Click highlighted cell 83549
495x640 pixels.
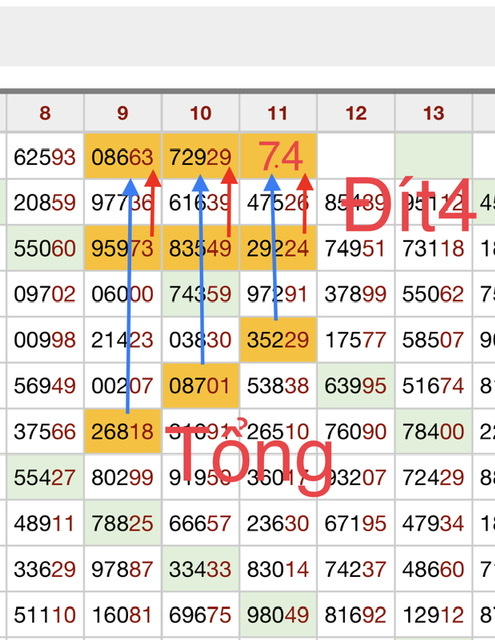click(200, 248)
